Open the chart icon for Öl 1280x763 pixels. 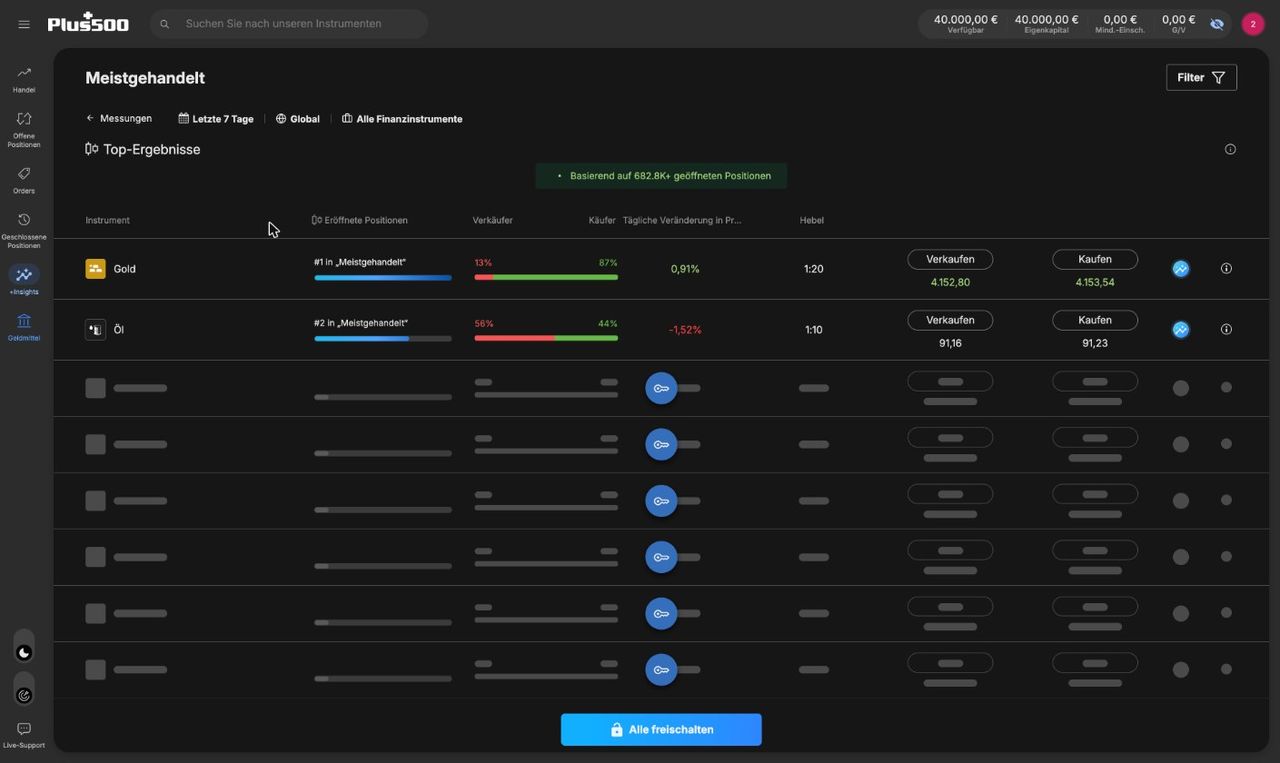pos(1181,329)
